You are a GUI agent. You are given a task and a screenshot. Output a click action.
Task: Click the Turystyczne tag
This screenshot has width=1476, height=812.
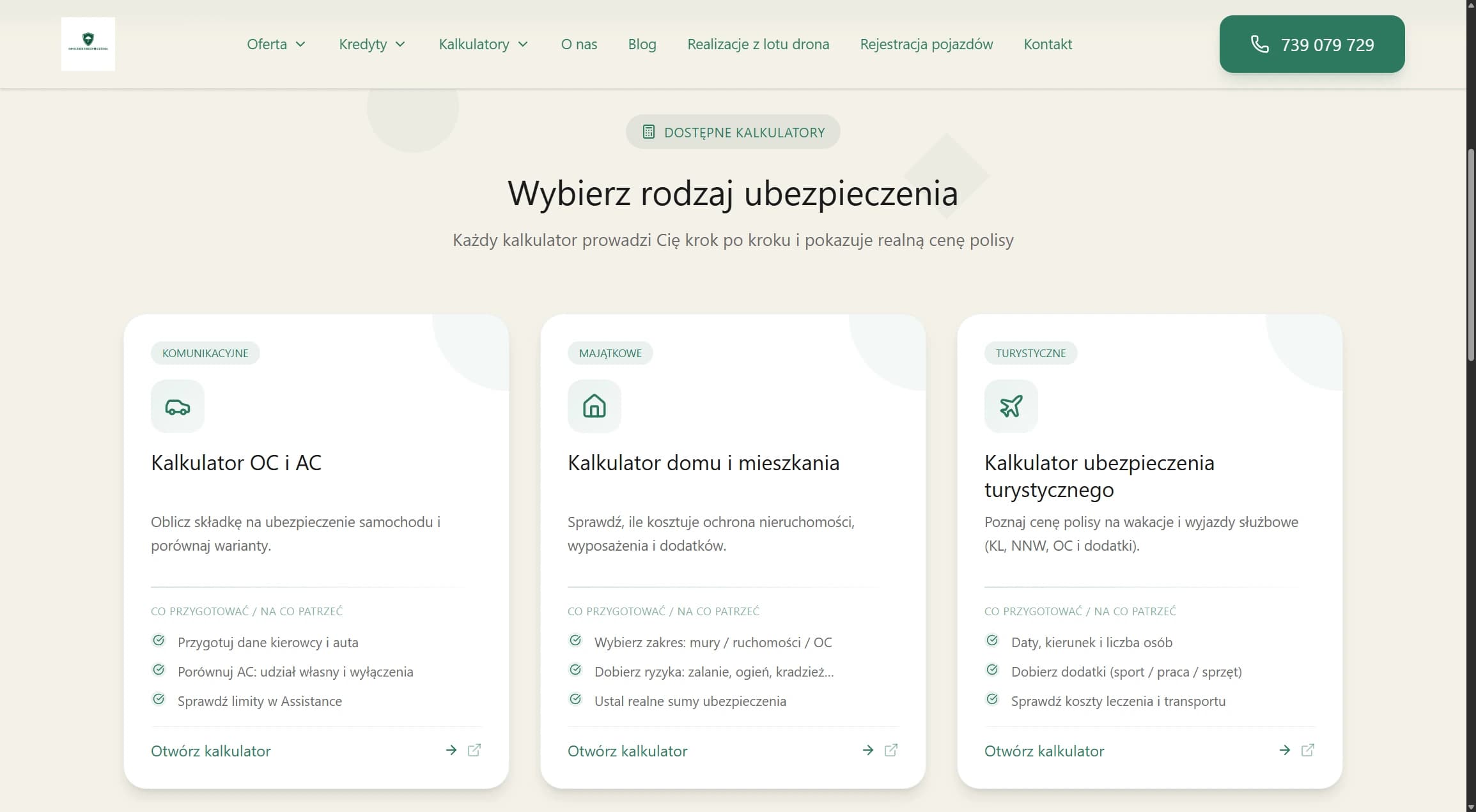1030,353
